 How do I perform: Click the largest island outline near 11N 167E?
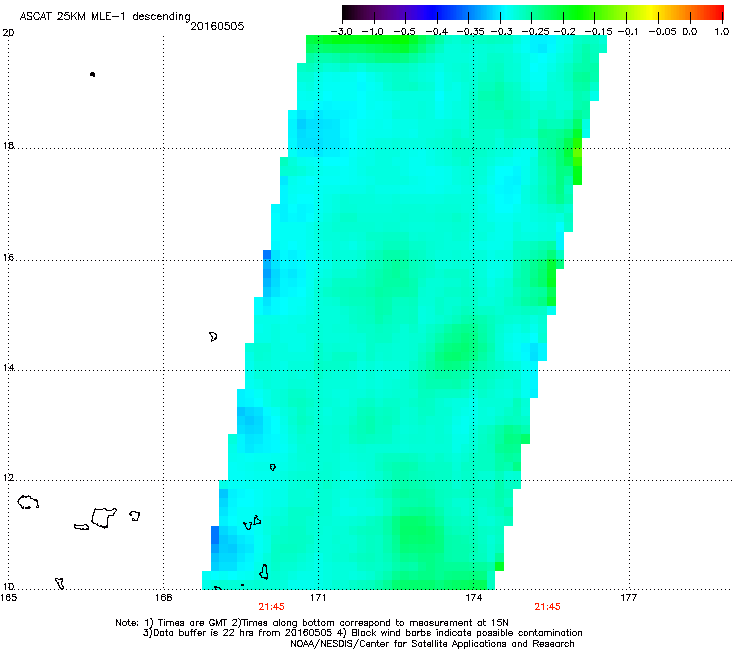(103, 517)
